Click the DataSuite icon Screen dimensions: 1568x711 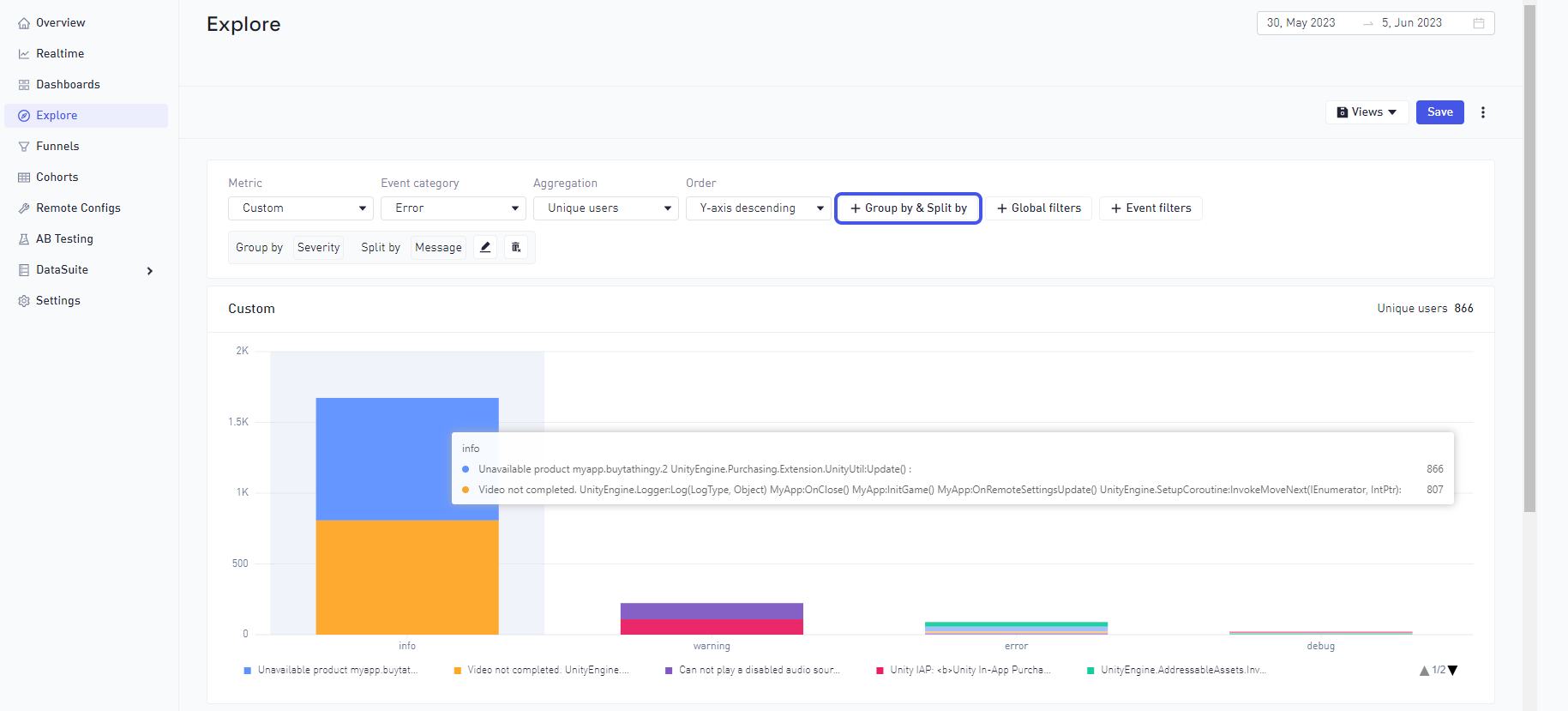coord(24,270)
